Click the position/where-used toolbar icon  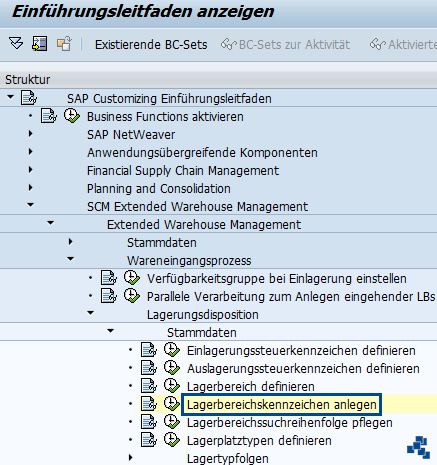[39, 44]
